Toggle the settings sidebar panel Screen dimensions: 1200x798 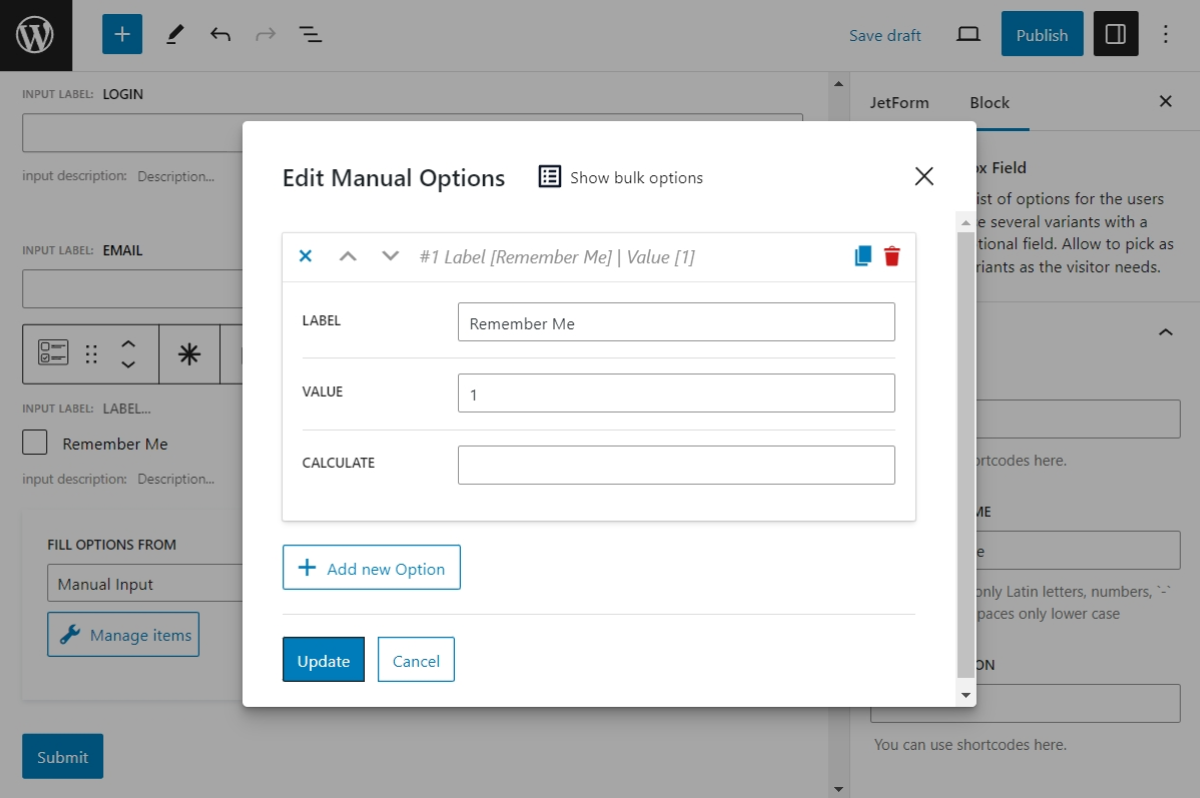click(1115, 33)
